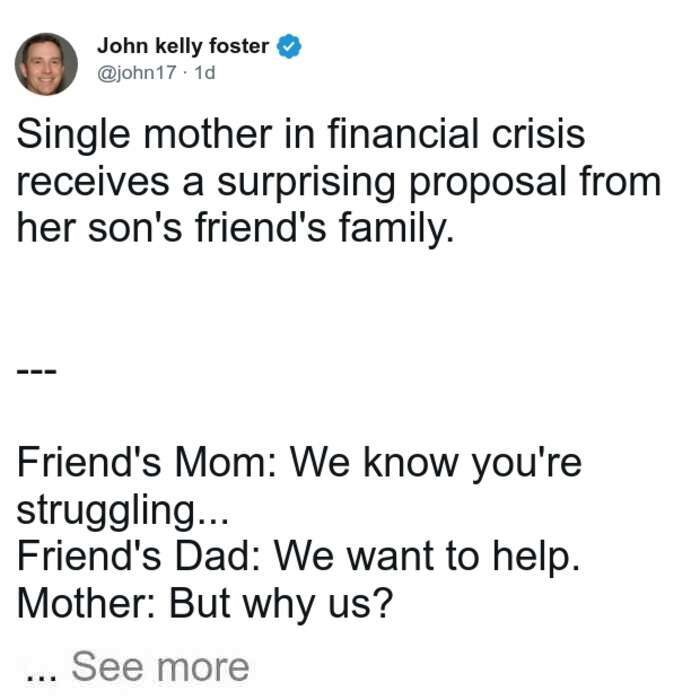The height and width of the screenshot is (700, 700).
Task: Click the word "more" in See more
Action: [203, 669]
